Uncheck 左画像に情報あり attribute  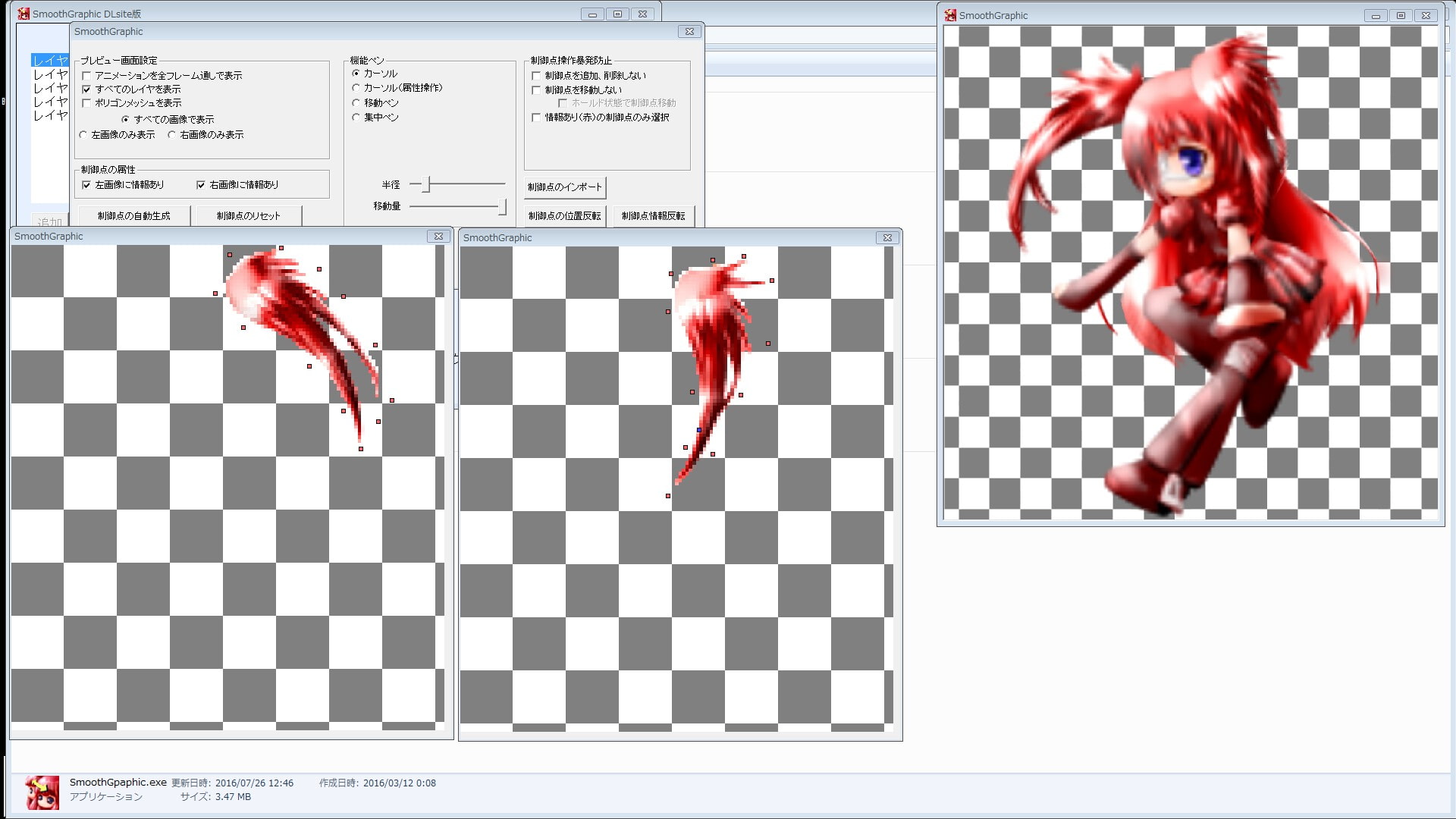85,184
